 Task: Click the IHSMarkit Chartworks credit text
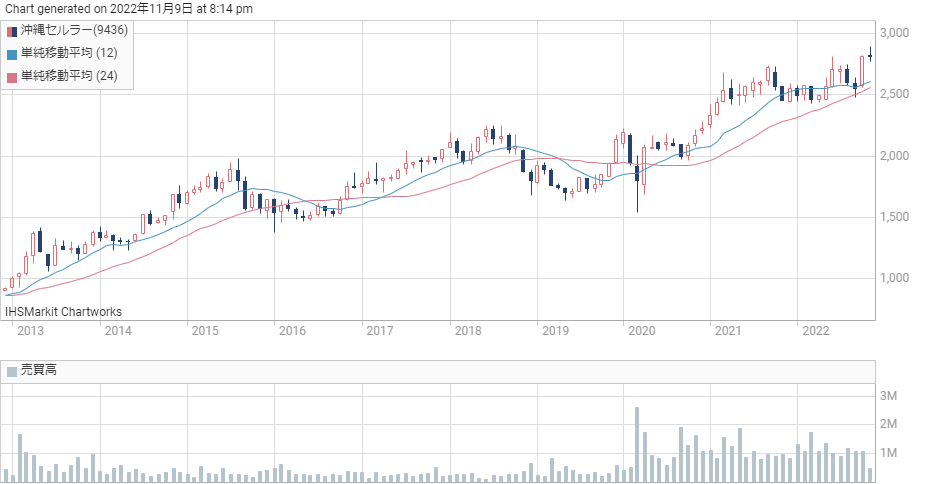pyautogui.click(x=64, y=312)
